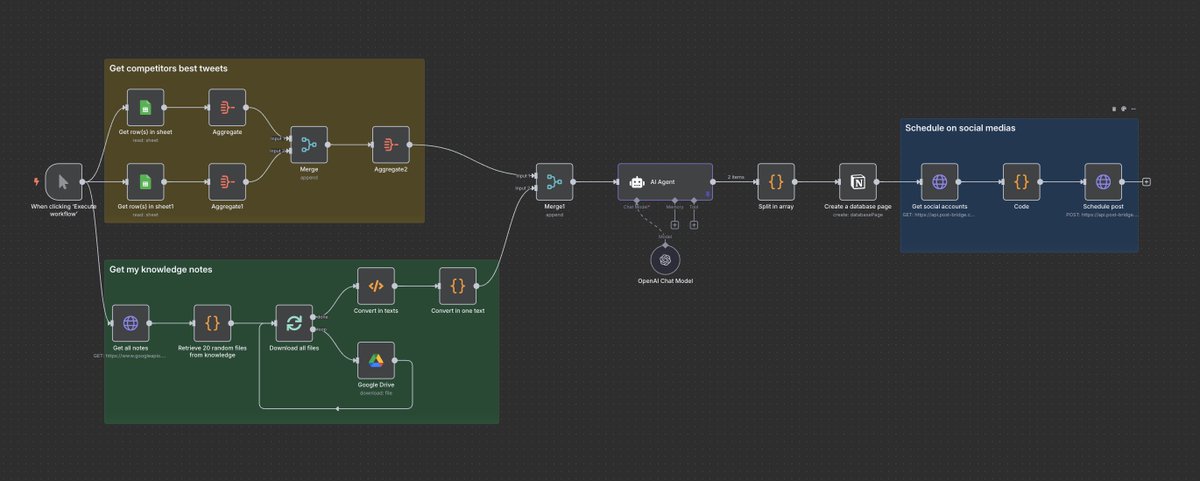Viewport: 1200px width, 481px height.
Task: Open the AI Agent node
Action: coord(665,182)
